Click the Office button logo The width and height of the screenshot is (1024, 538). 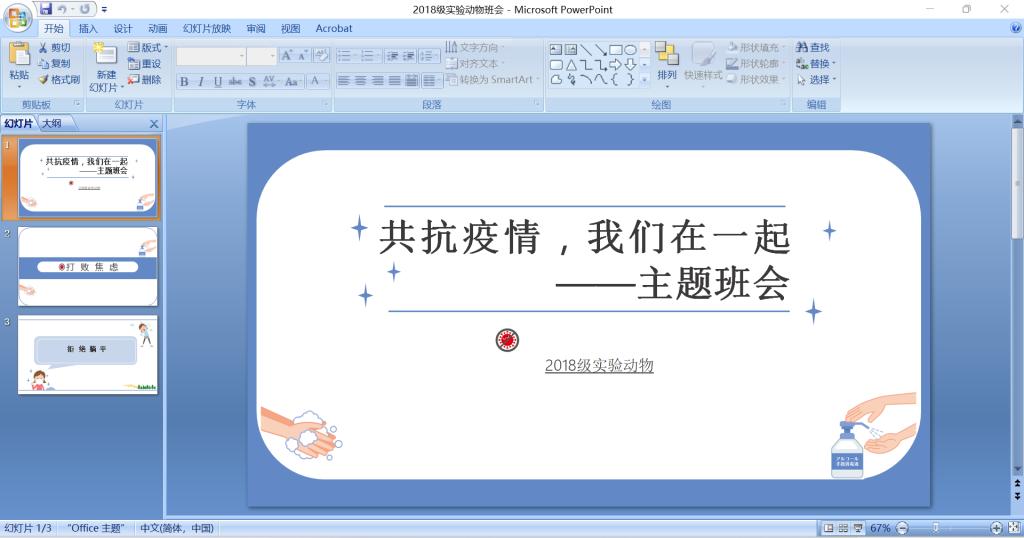[x=18, y=18]
